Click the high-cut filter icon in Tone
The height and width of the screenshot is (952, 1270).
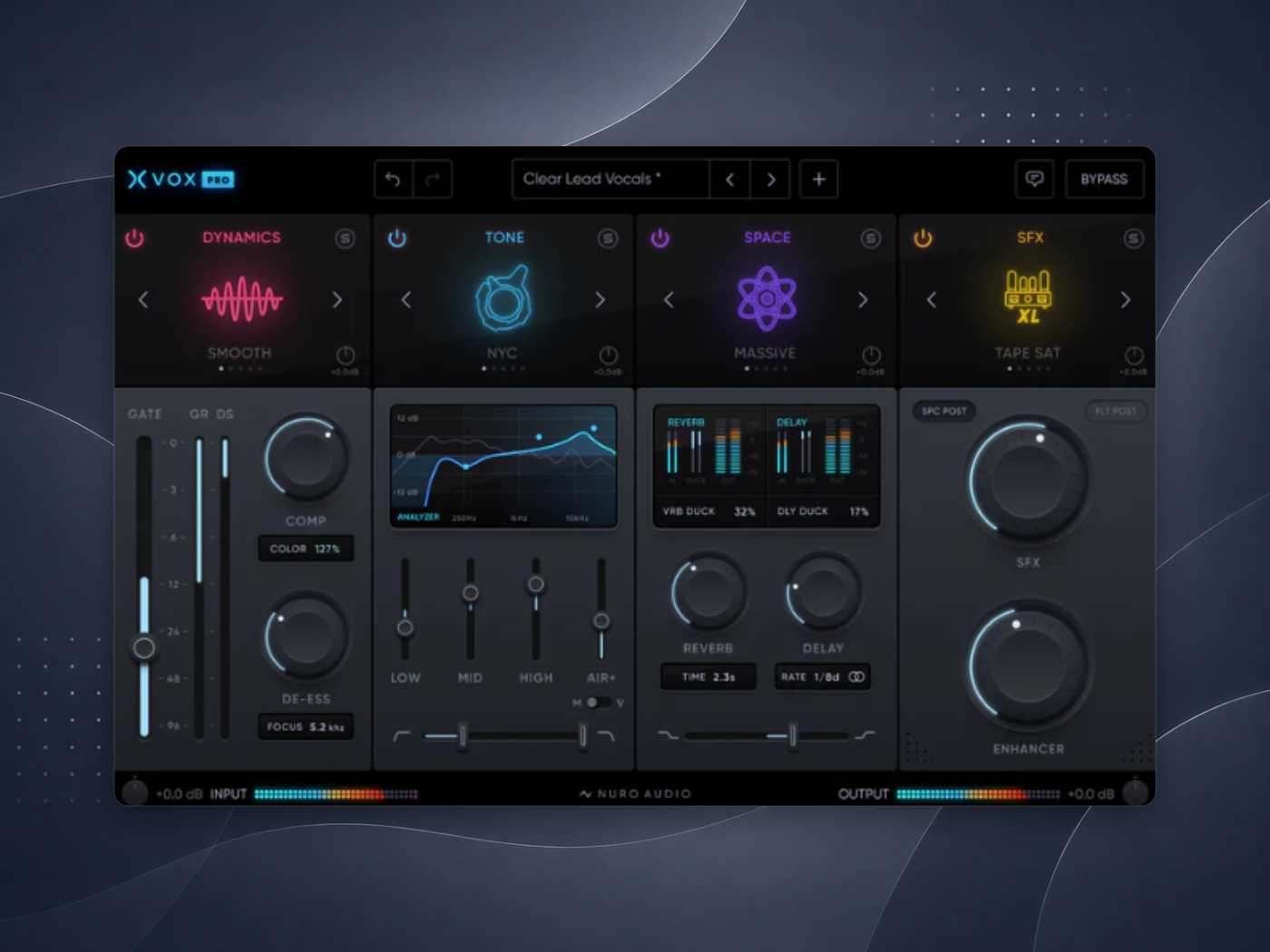606,736
